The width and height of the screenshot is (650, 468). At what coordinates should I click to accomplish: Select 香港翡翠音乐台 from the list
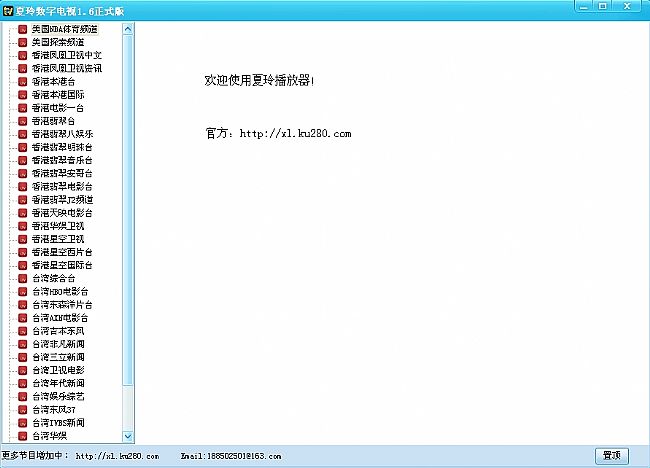click(62, 160)
